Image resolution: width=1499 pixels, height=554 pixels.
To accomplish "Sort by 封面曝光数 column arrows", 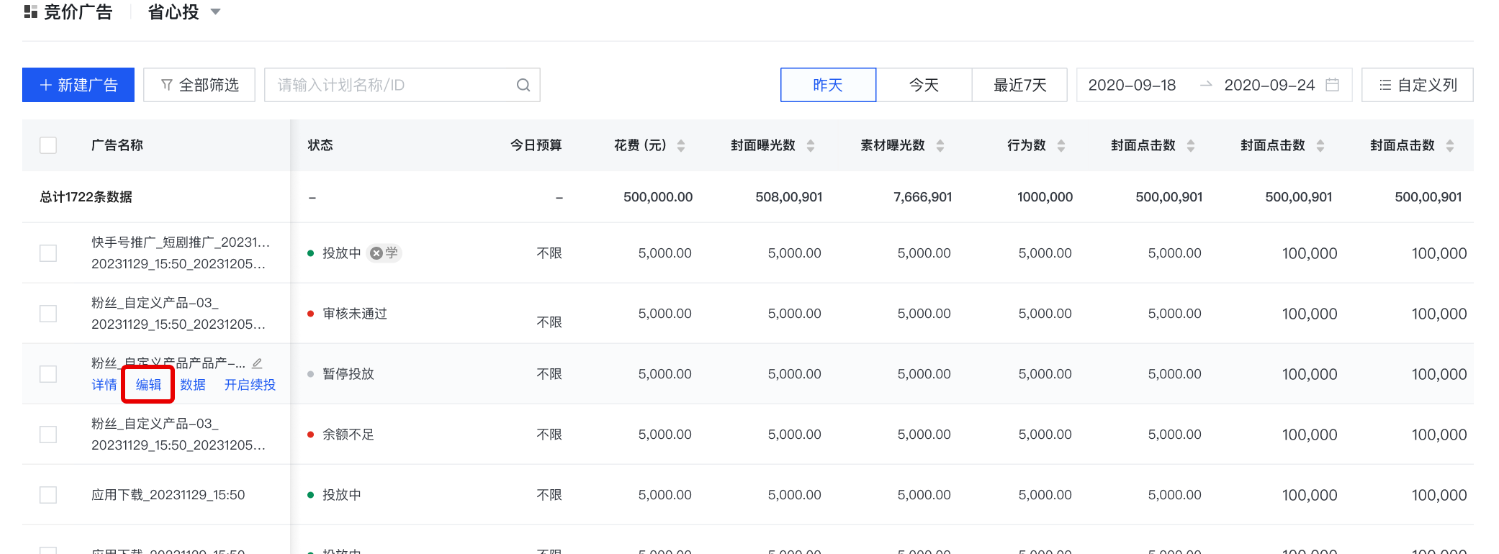I will (810, 146).
